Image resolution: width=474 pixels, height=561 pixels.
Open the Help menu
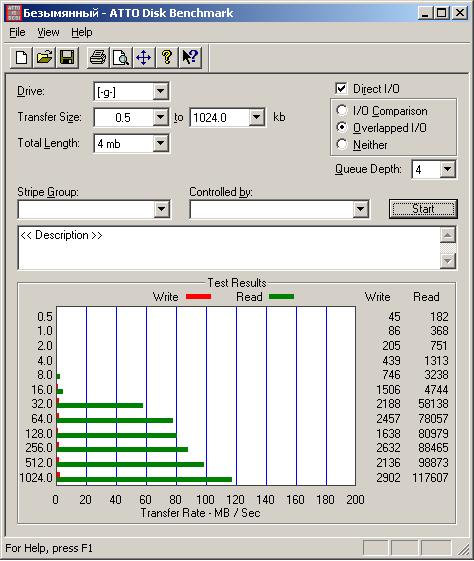point(82,33)
